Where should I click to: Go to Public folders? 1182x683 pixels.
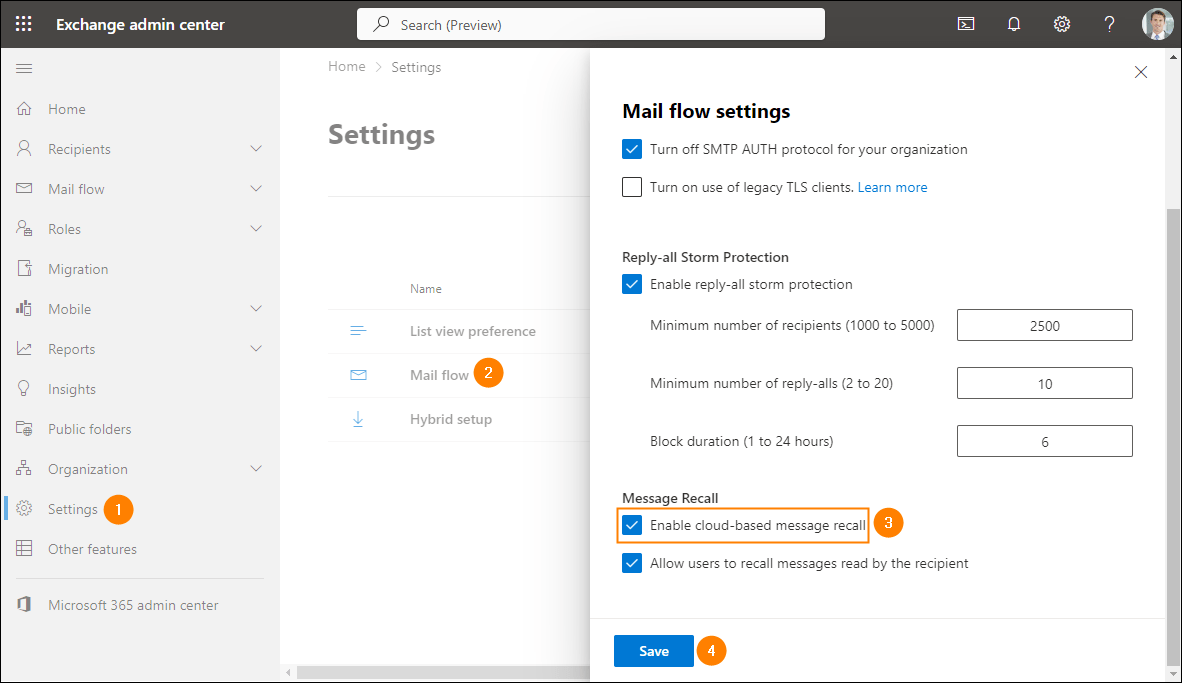pos(89,428)
